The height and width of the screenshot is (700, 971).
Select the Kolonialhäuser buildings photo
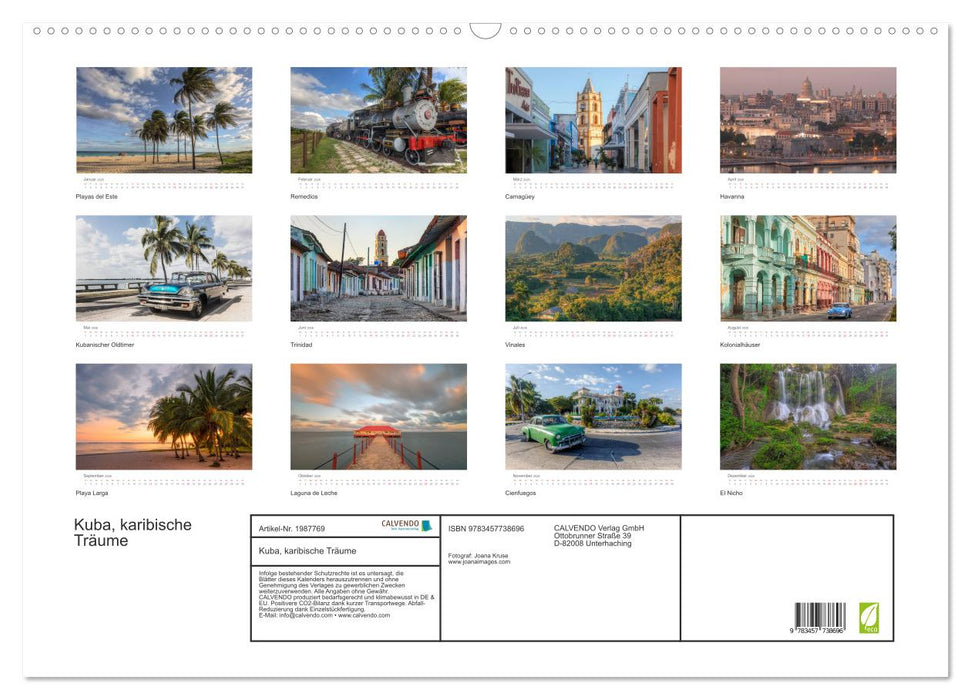808,268
